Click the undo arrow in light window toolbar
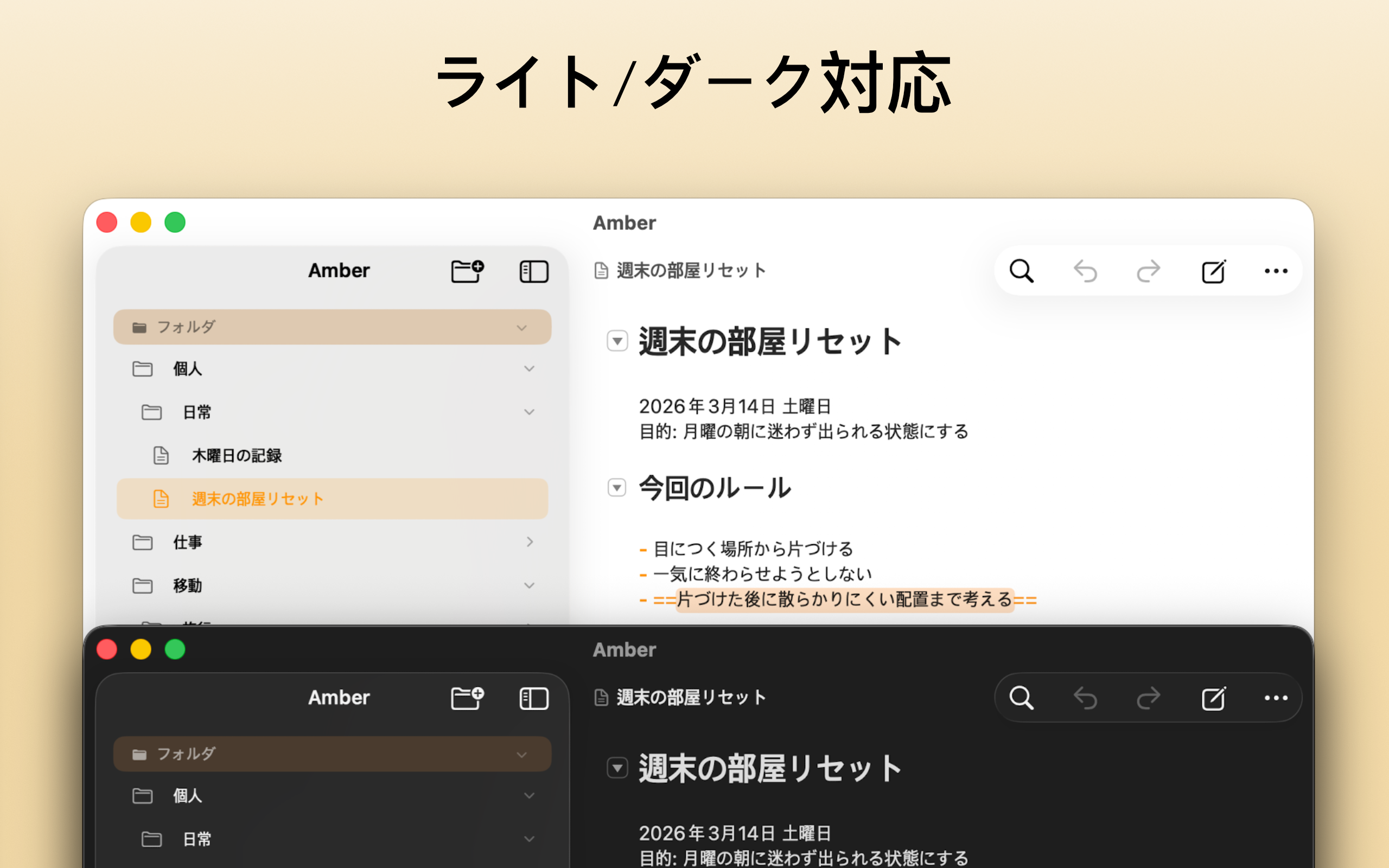This screenshot has width=1389, height=868. (1085, 271)
